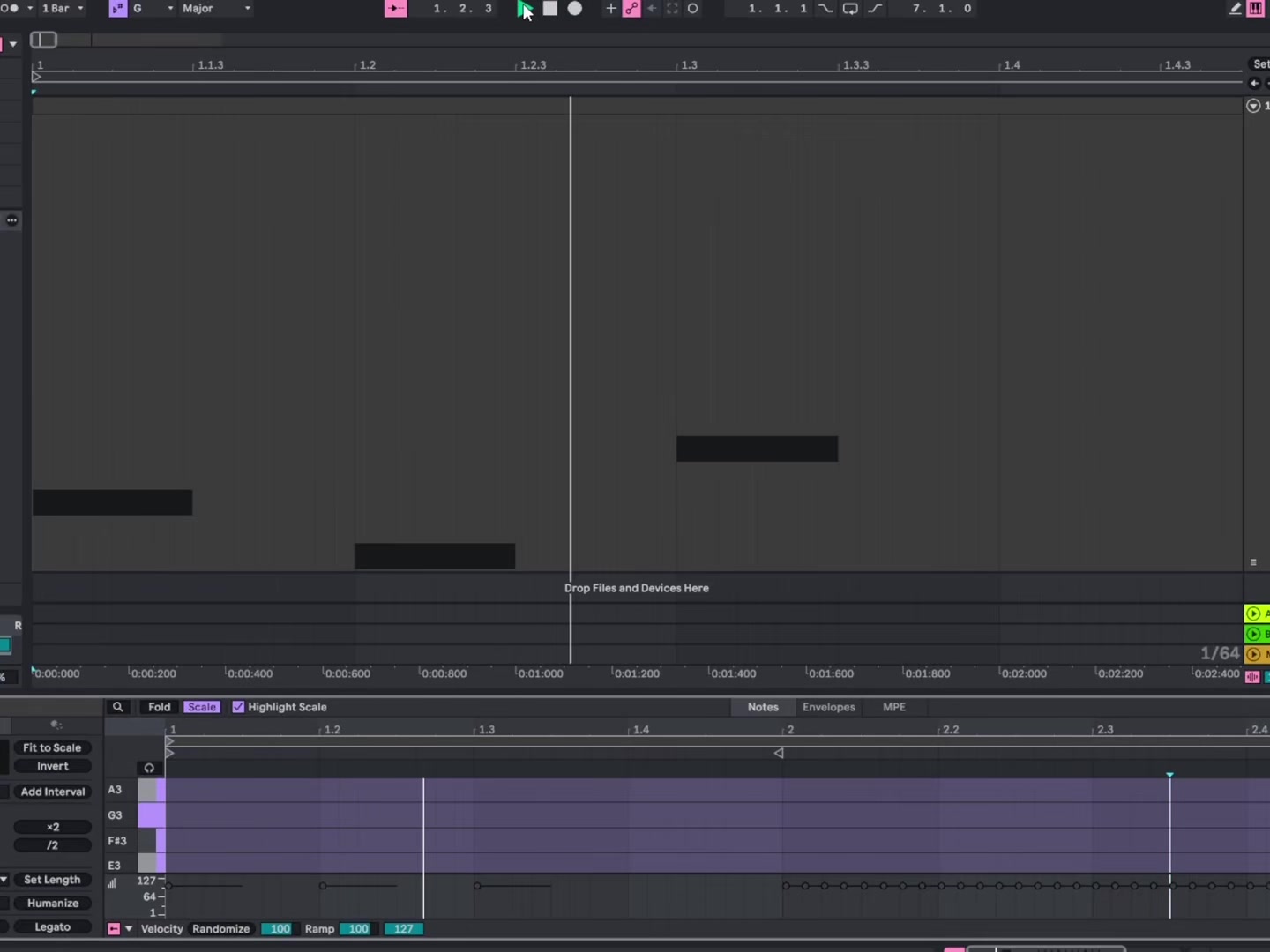1270x952 pixels.
Task: Open the root note G dropdown
Action: [x=153, y=9]
